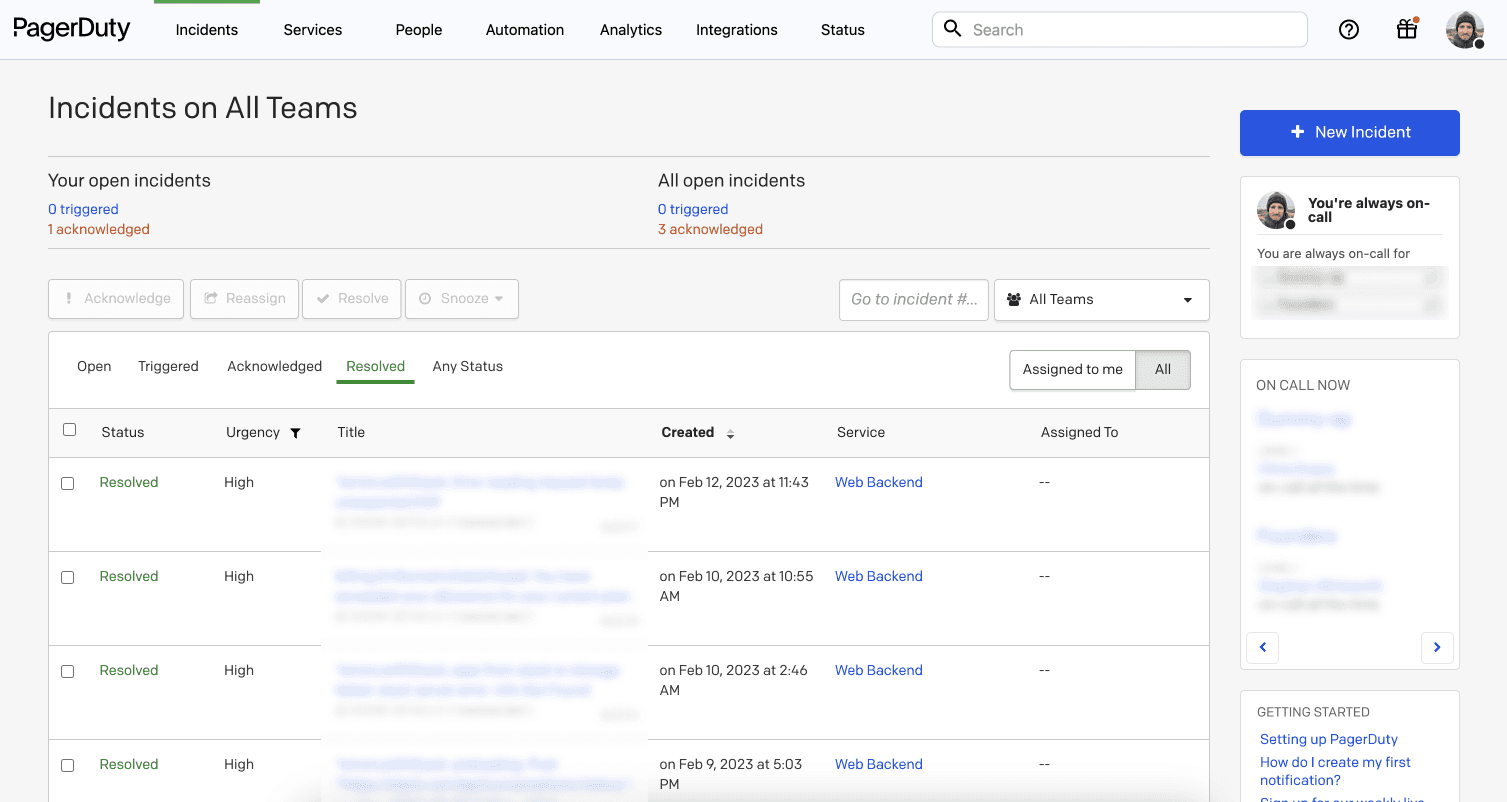
Task: Open all 3 acknowledged incidents link
Action: [710, 229]
